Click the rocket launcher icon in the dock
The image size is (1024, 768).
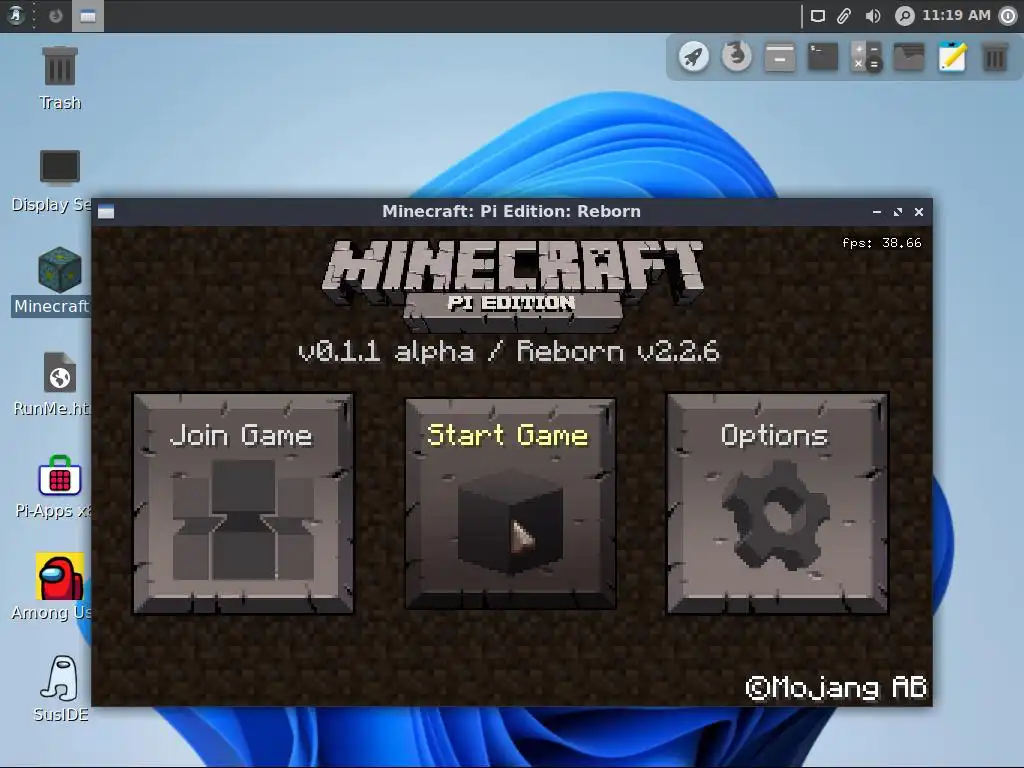(694, 57)
